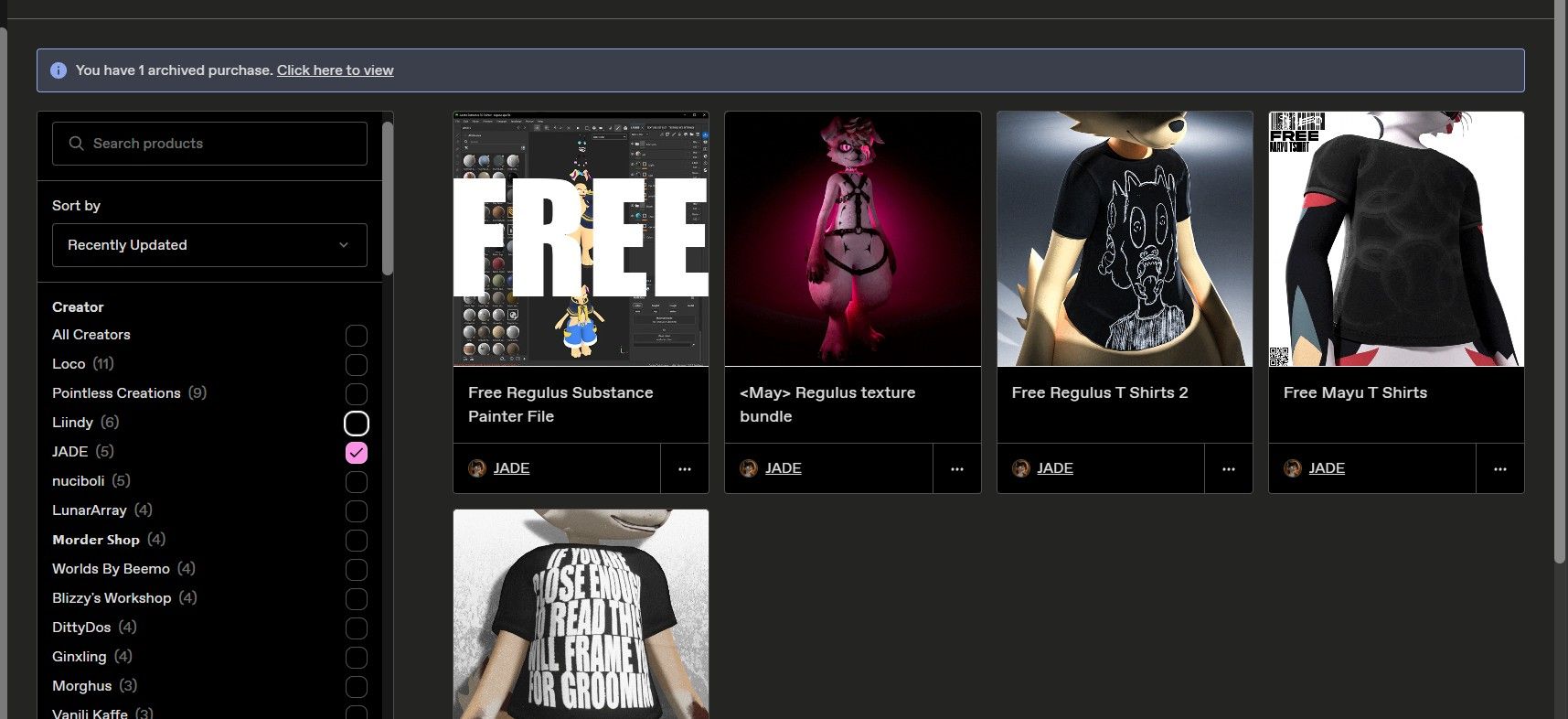Toggle the nuciboli creator checkbox
The image size is (1568, 719).
357,482
